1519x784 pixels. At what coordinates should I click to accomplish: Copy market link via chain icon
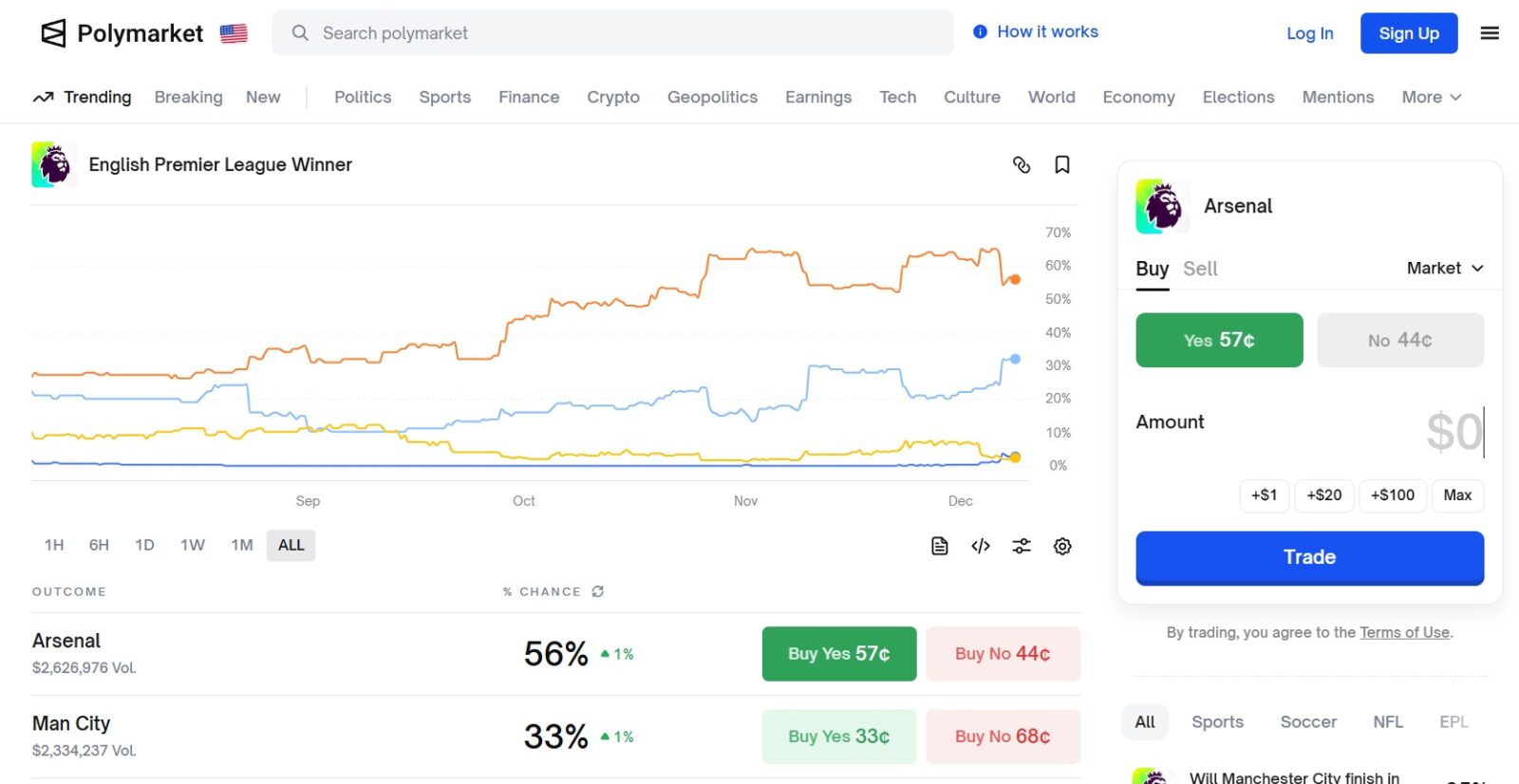1022,165
